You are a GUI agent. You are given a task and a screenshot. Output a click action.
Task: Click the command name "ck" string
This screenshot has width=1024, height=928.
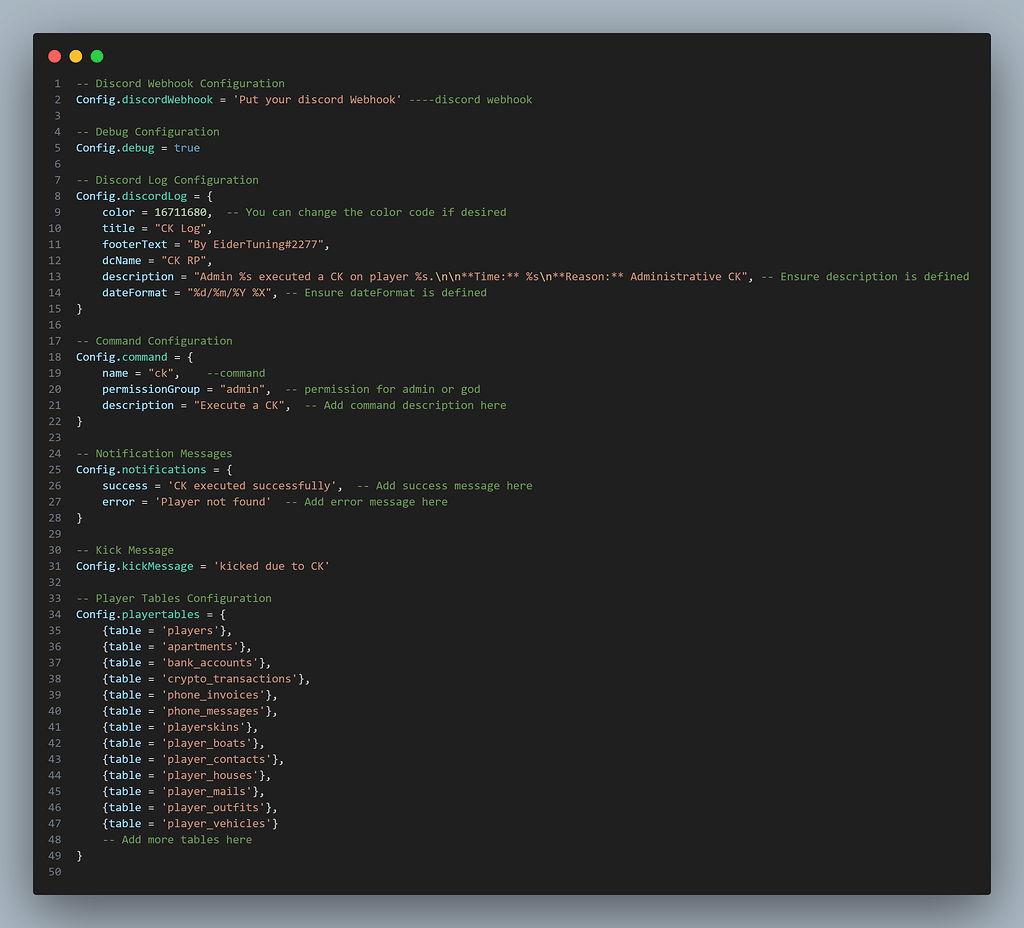163,373
